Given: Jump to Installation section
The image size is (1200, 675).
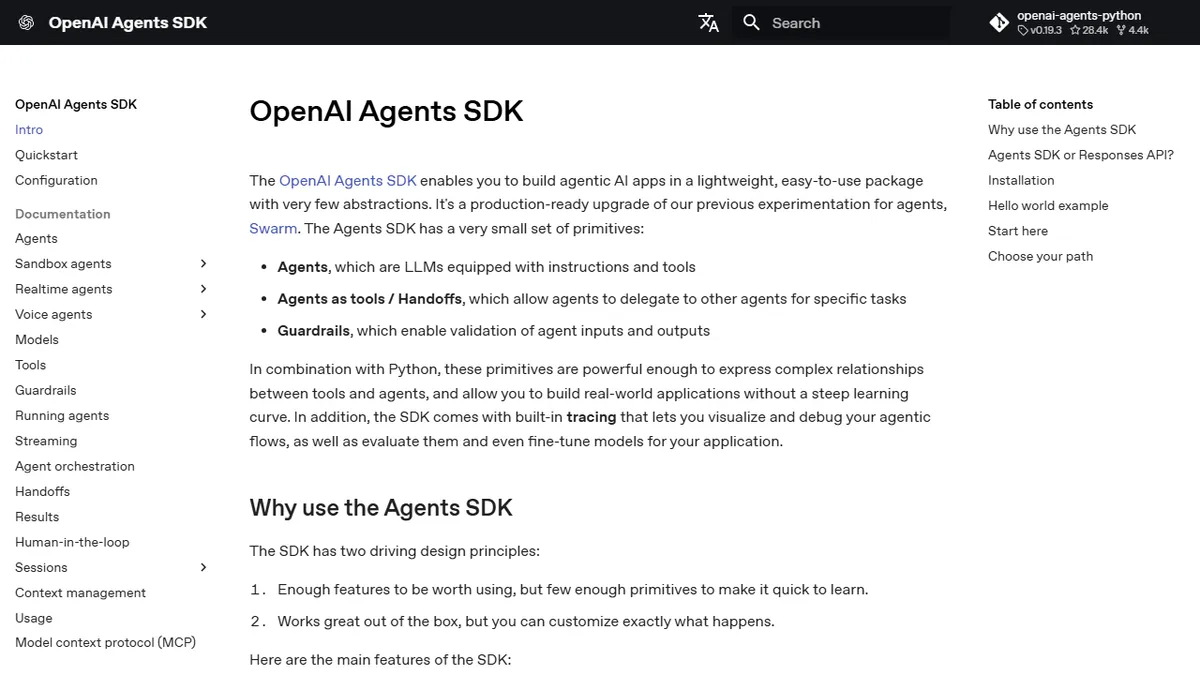Looking at the screenshot, I should click(x=1021, y=180).
